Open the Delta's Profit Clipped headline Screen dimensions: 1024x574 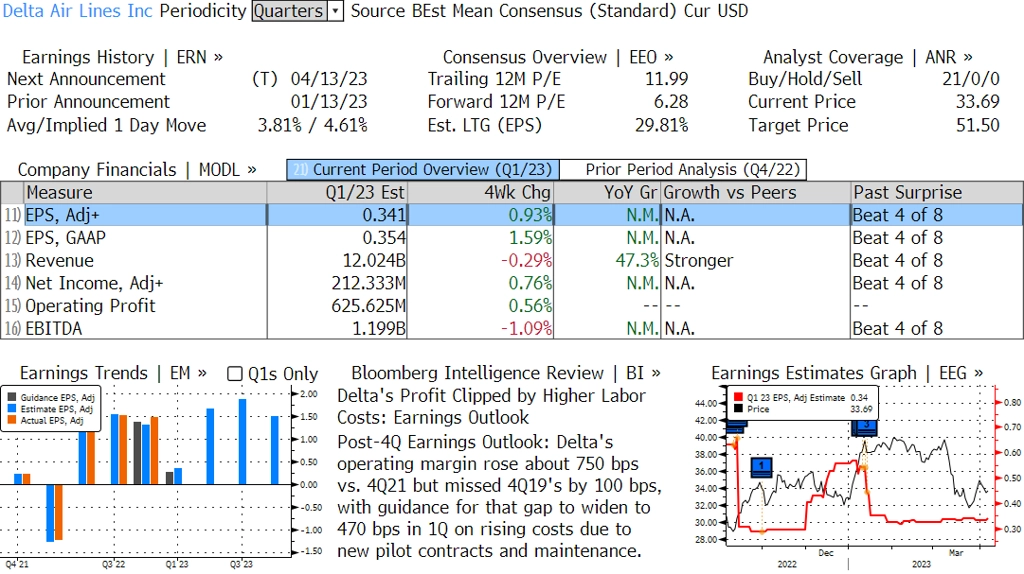(x=491, y=406)
